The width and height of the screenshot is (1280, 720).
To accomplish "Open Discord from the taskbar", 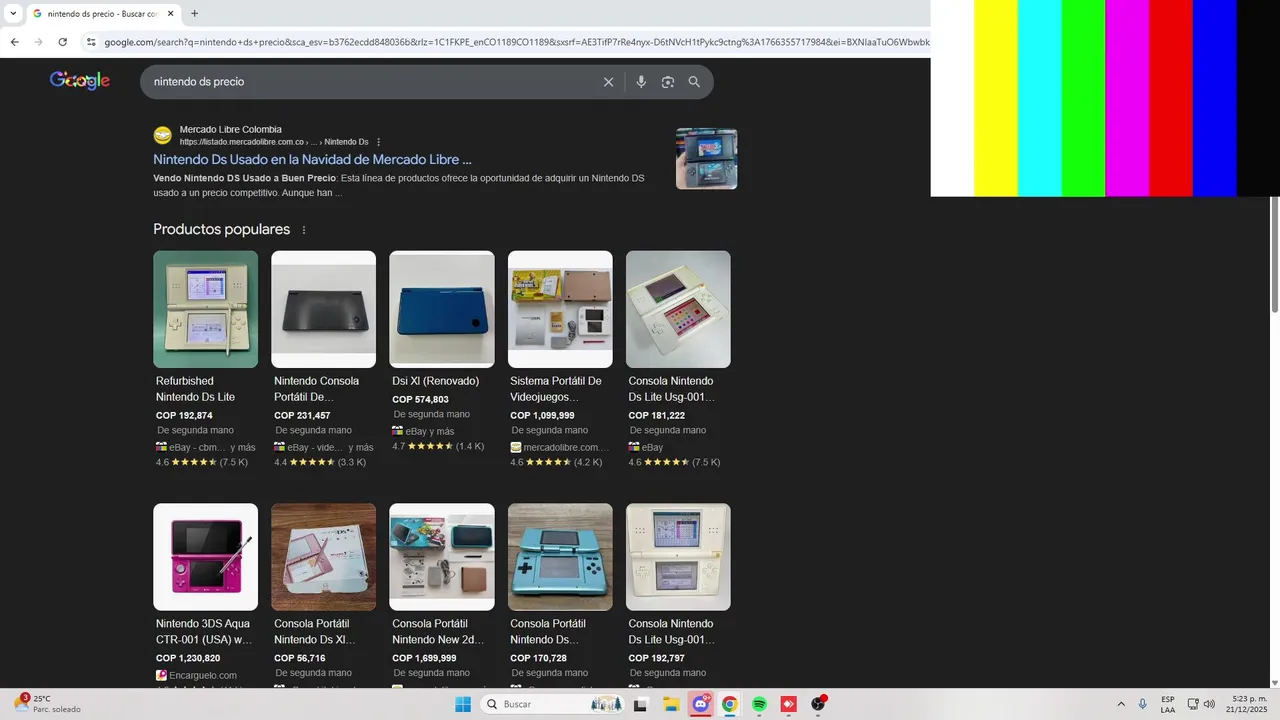I will tap(701, 704).
